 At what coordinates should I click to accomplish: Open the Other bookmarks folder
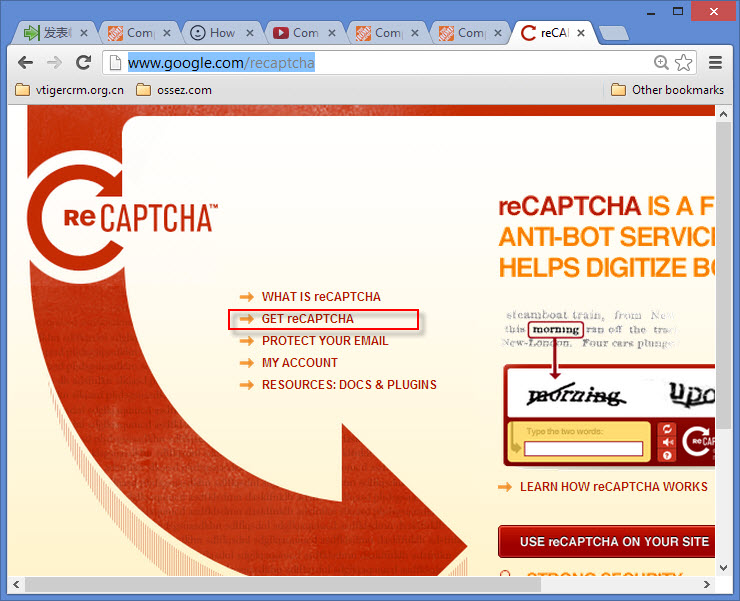point(667,90)
